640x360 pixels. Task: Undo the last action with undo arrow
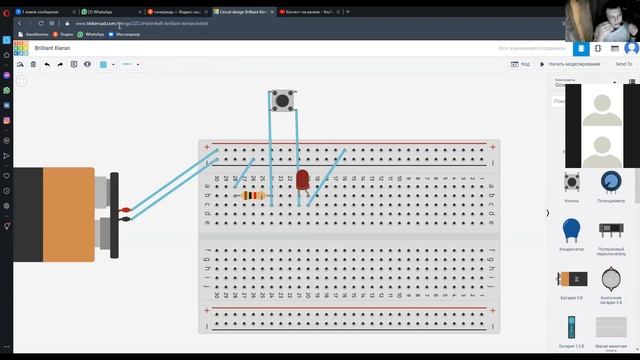click(47, 64)
